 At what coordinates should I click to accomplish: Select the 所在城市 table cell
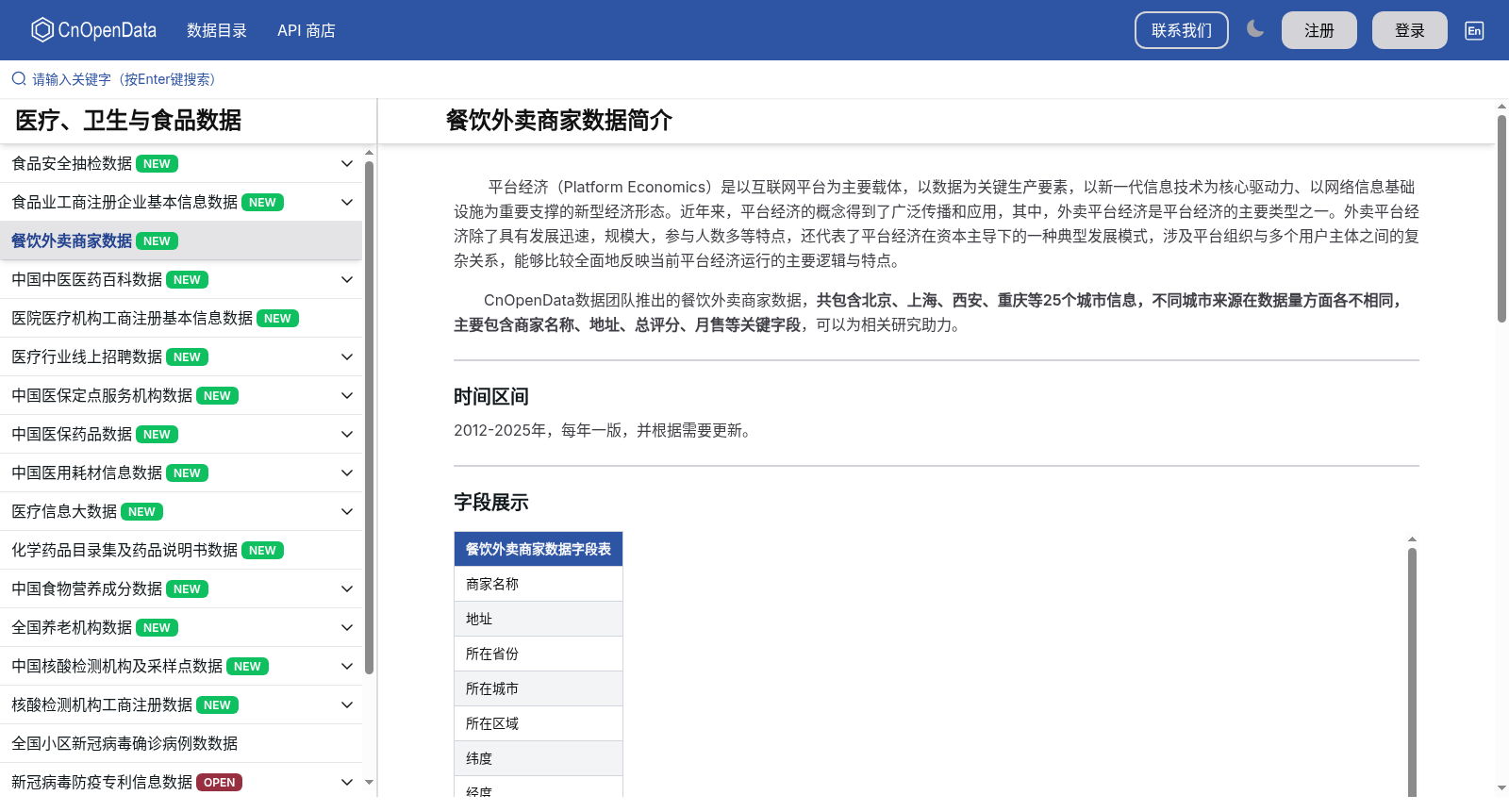point(539,688)
